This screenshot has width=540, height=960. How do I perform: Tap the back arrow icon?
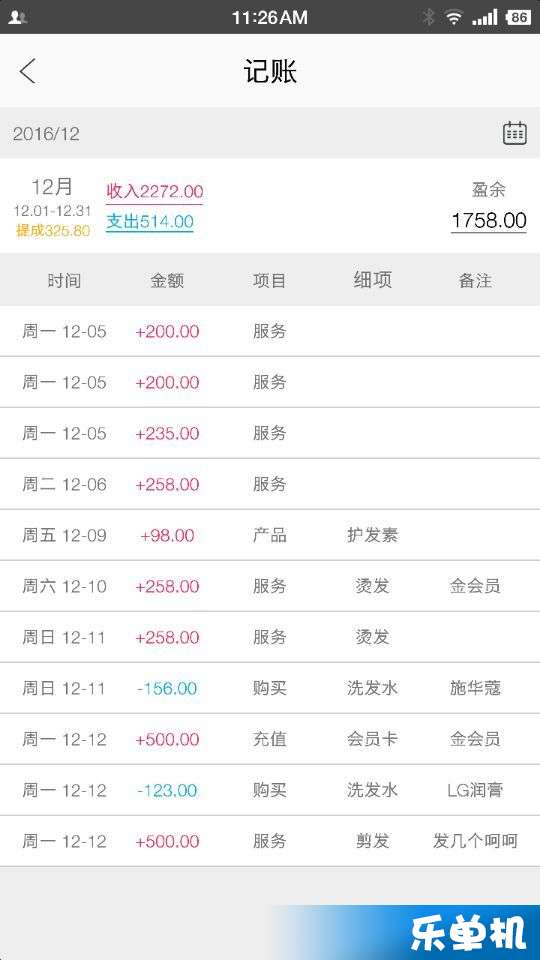pyautogui.click(x=28, y=71)
